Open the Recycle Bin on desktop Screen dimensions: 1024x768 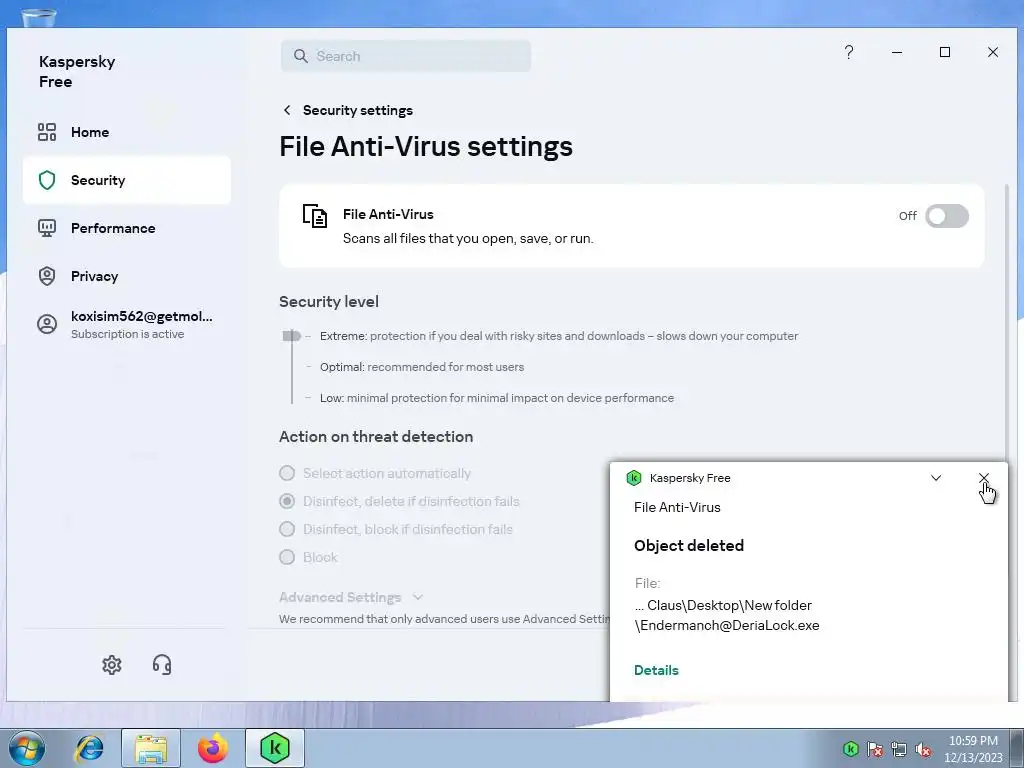(39, 16)
